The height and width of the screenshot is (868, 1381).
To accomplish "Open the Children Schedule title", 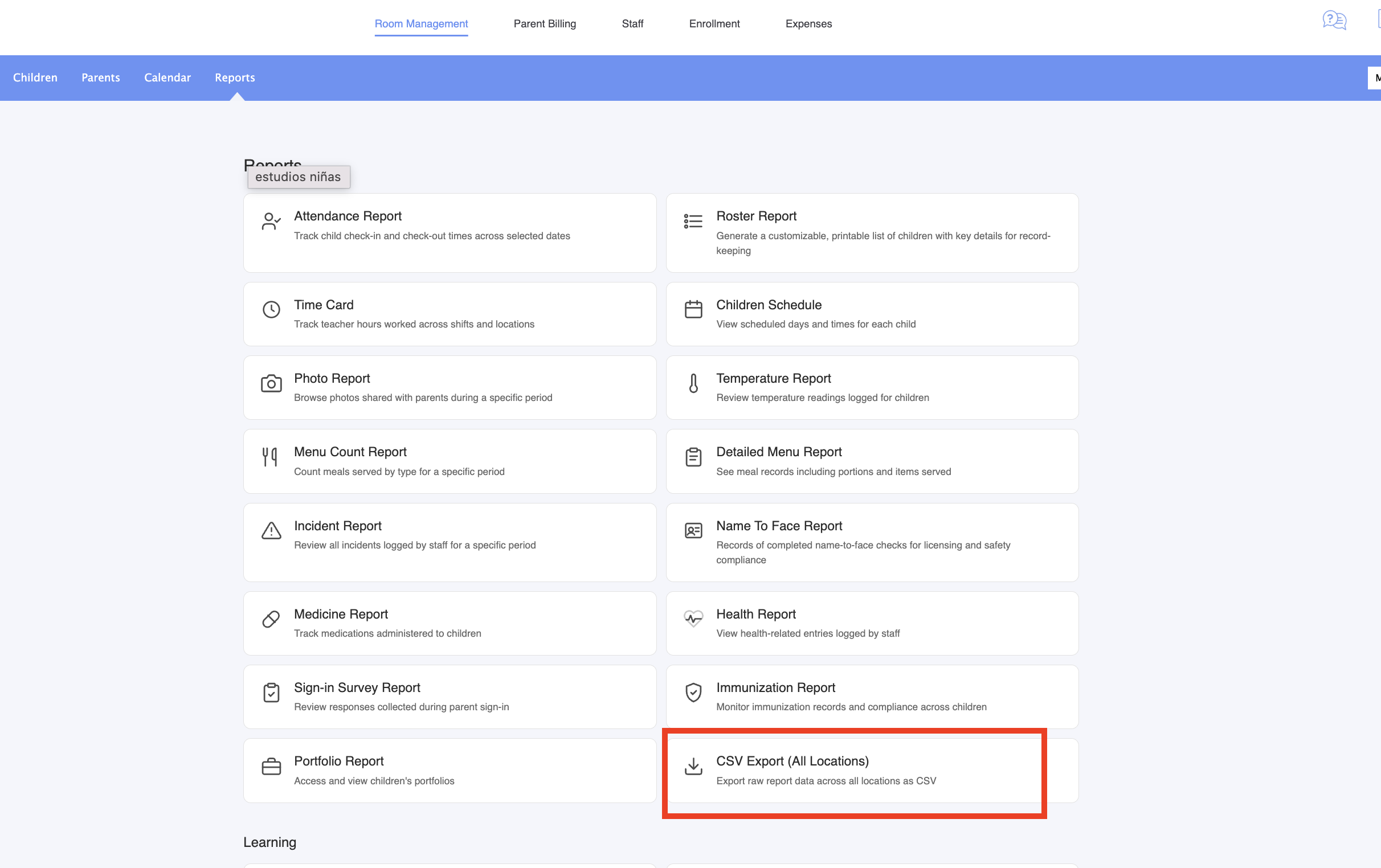I will (x=769, y=305).
